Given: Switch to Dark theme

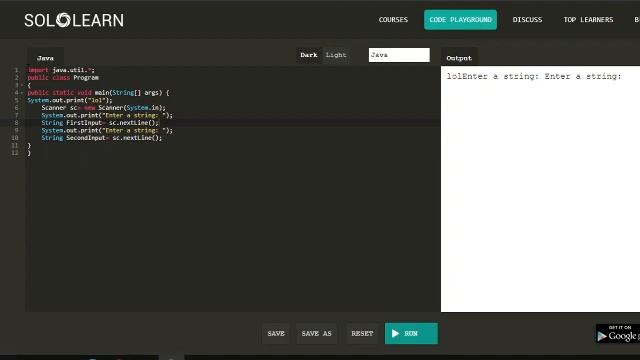Looking at the screenshot, I should tap(309, 55).
